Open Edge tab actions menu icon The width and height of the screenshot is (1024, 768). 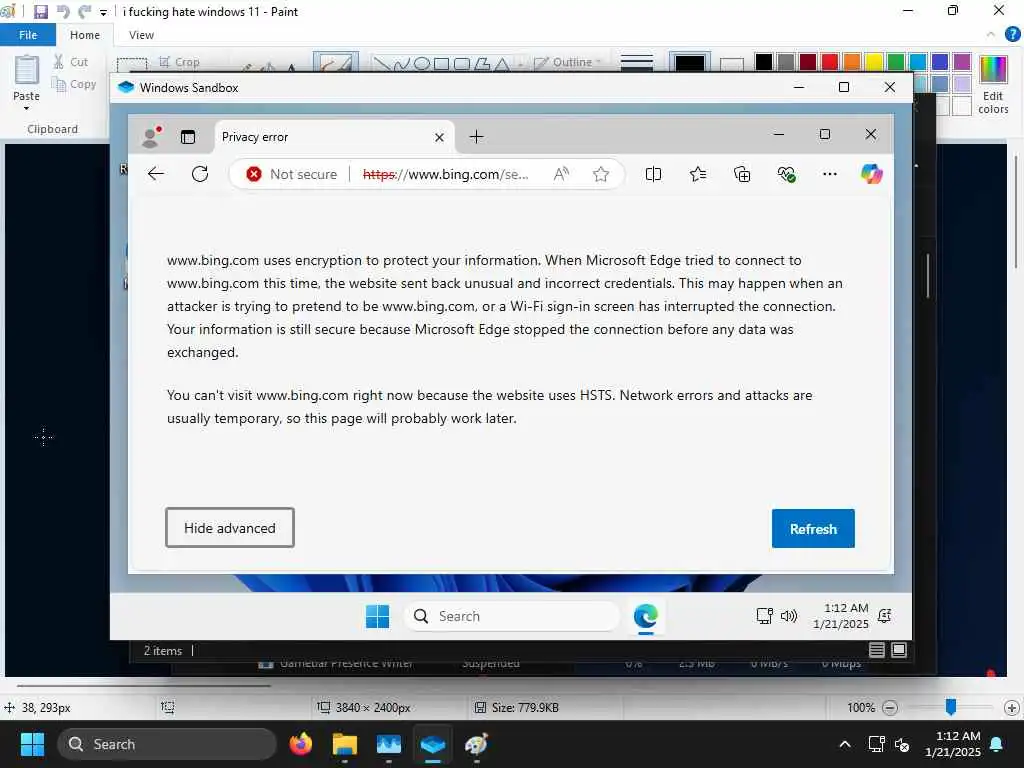(x=188, y=137)
